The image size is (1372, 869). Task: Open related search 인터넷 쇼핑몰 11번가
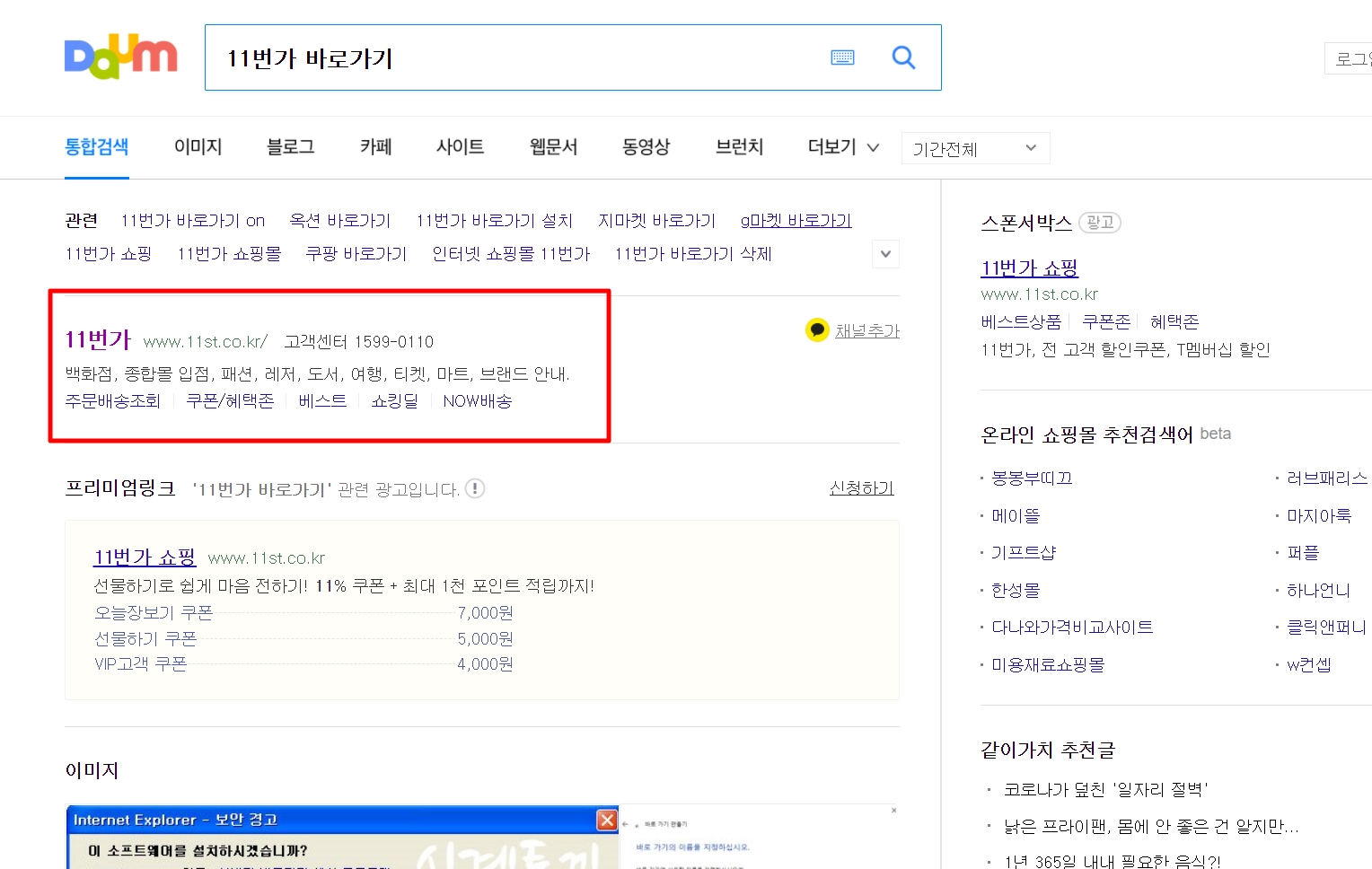(x=511, y=253)
